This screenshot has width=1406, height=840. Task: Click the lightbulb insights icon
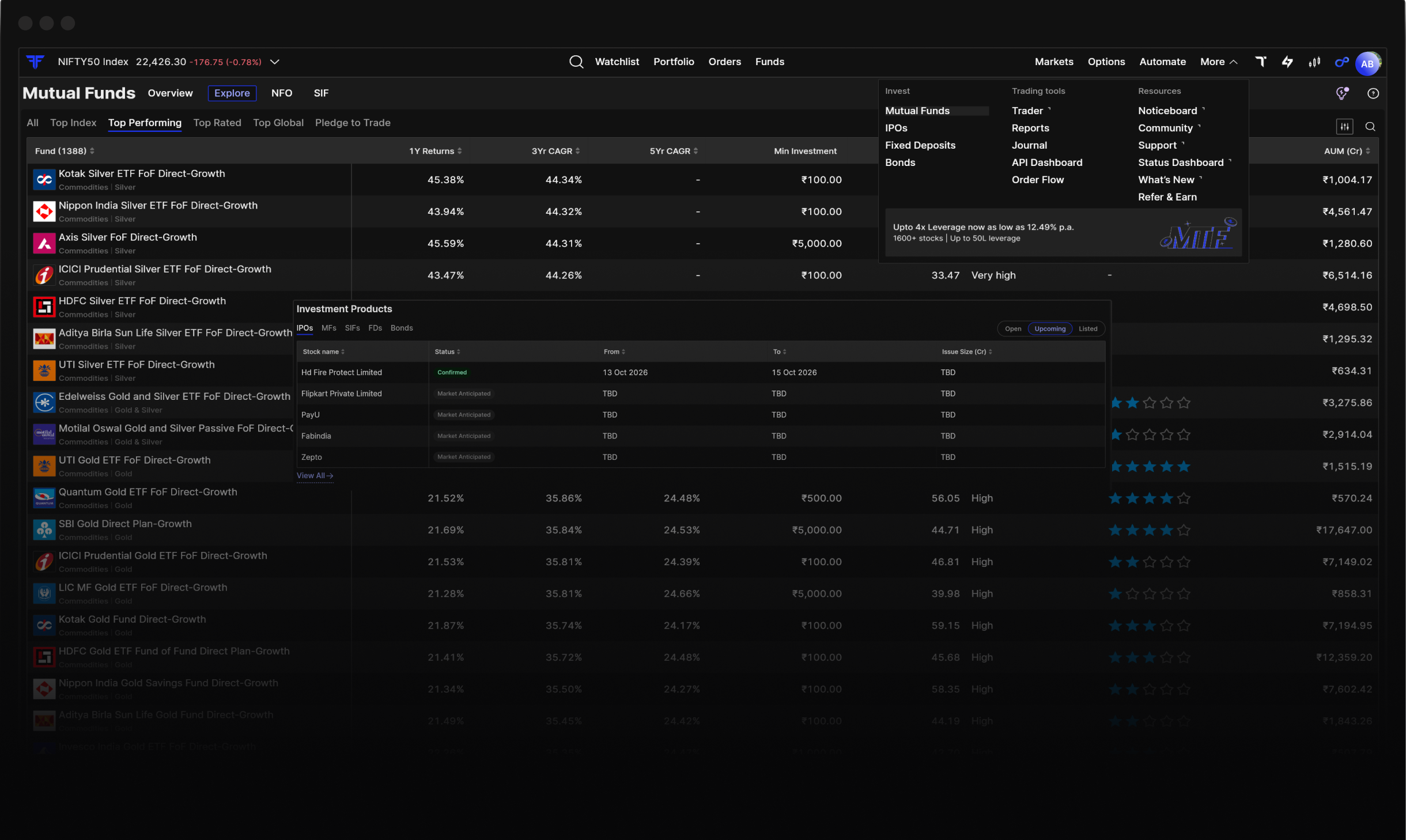click(x=1342, y=93)
